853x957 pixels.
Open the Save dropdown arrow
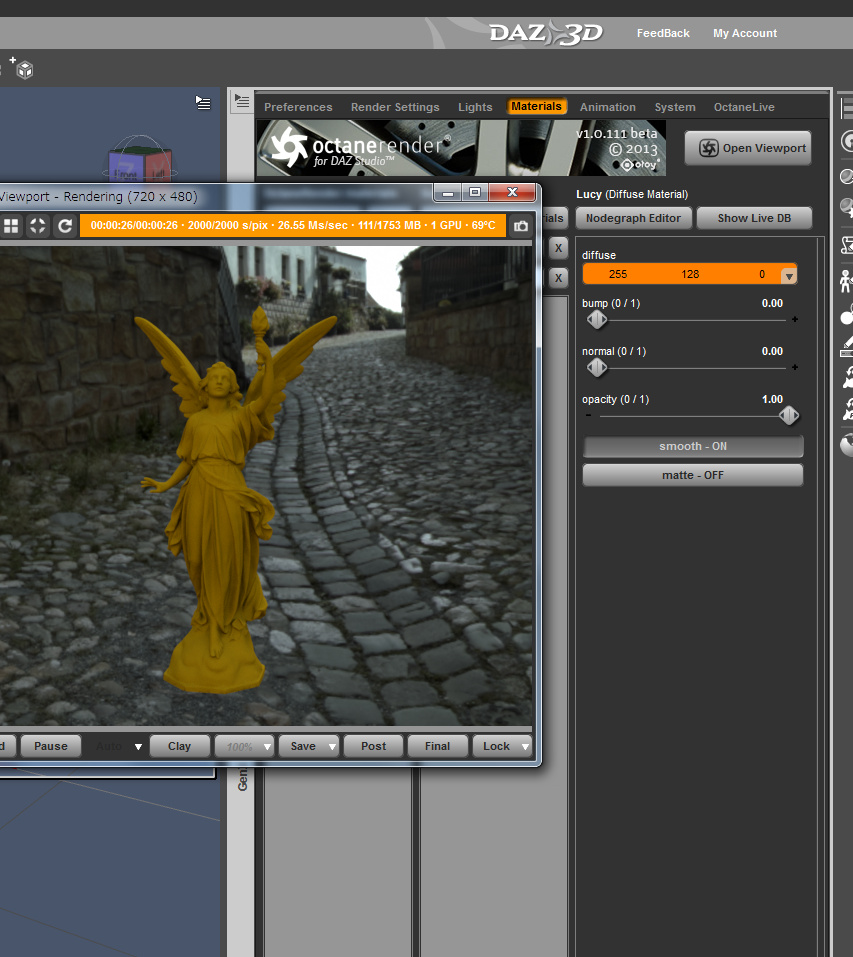332,746
